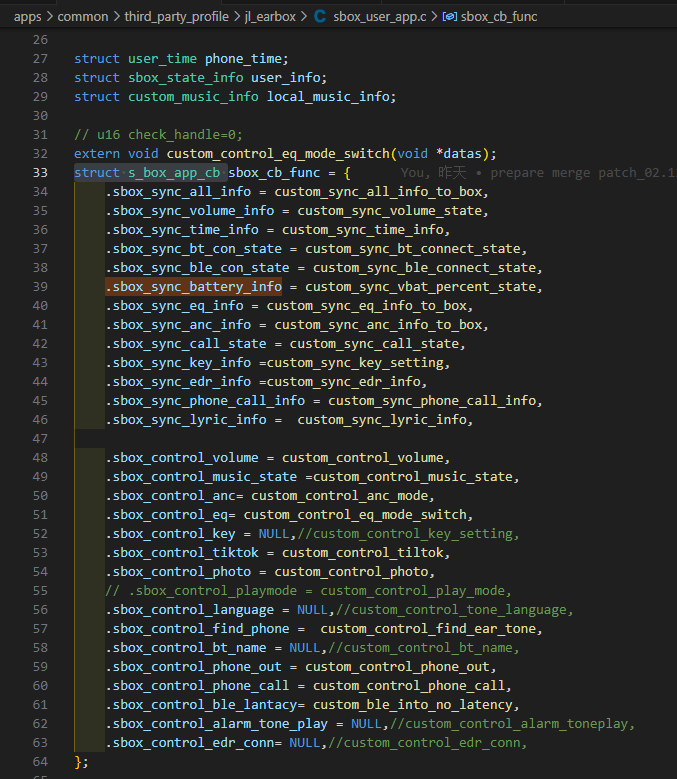
Task: Click 'custom_control_anc_mode' value
Action: [340, 496]
